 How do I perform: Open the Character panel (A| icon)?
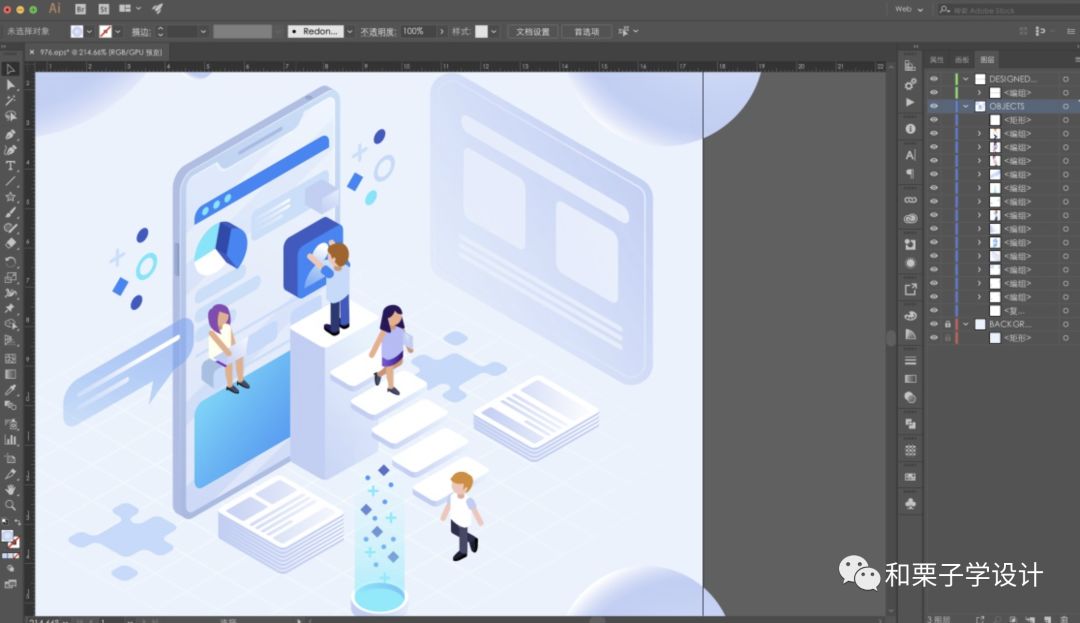click(x=910, y=155)
